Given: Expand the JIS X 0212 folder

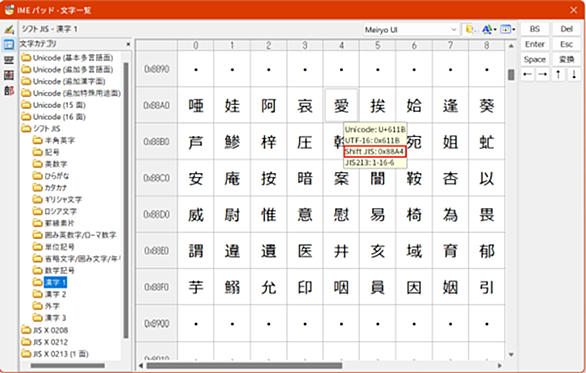Looking at the screenshot, I should (45, 342).
